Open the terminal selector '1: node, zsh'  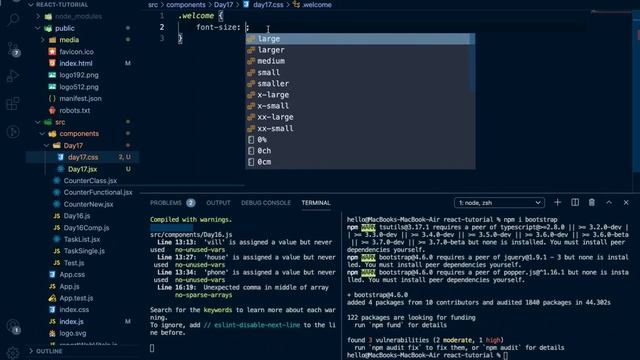pos(499,203)
